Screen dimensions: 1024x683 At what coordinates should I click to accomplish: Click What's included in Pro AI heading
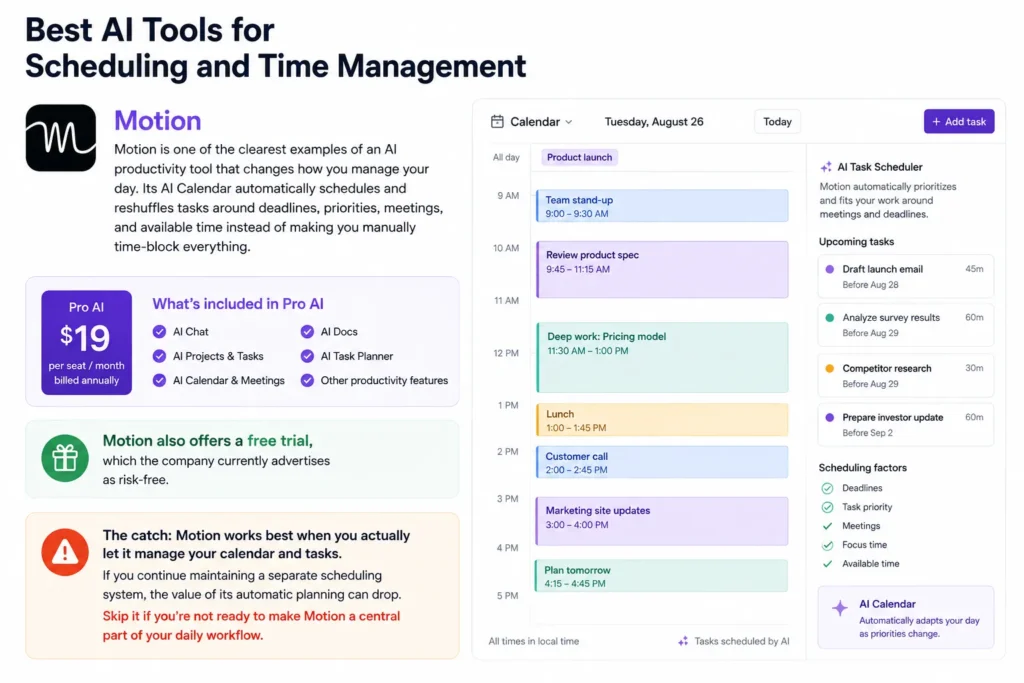tap(238, 304)
